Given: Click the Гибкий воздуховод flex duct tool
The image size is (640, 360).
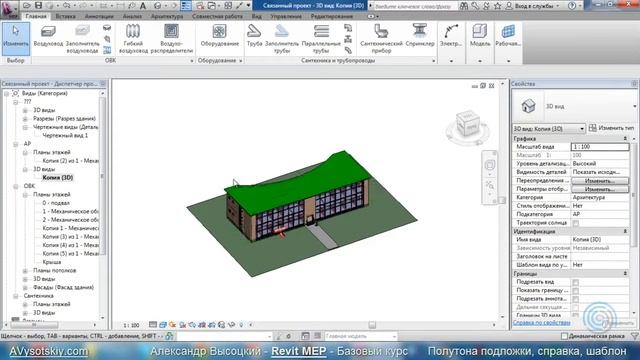Looking at the screenshot, I should (133, 39).
